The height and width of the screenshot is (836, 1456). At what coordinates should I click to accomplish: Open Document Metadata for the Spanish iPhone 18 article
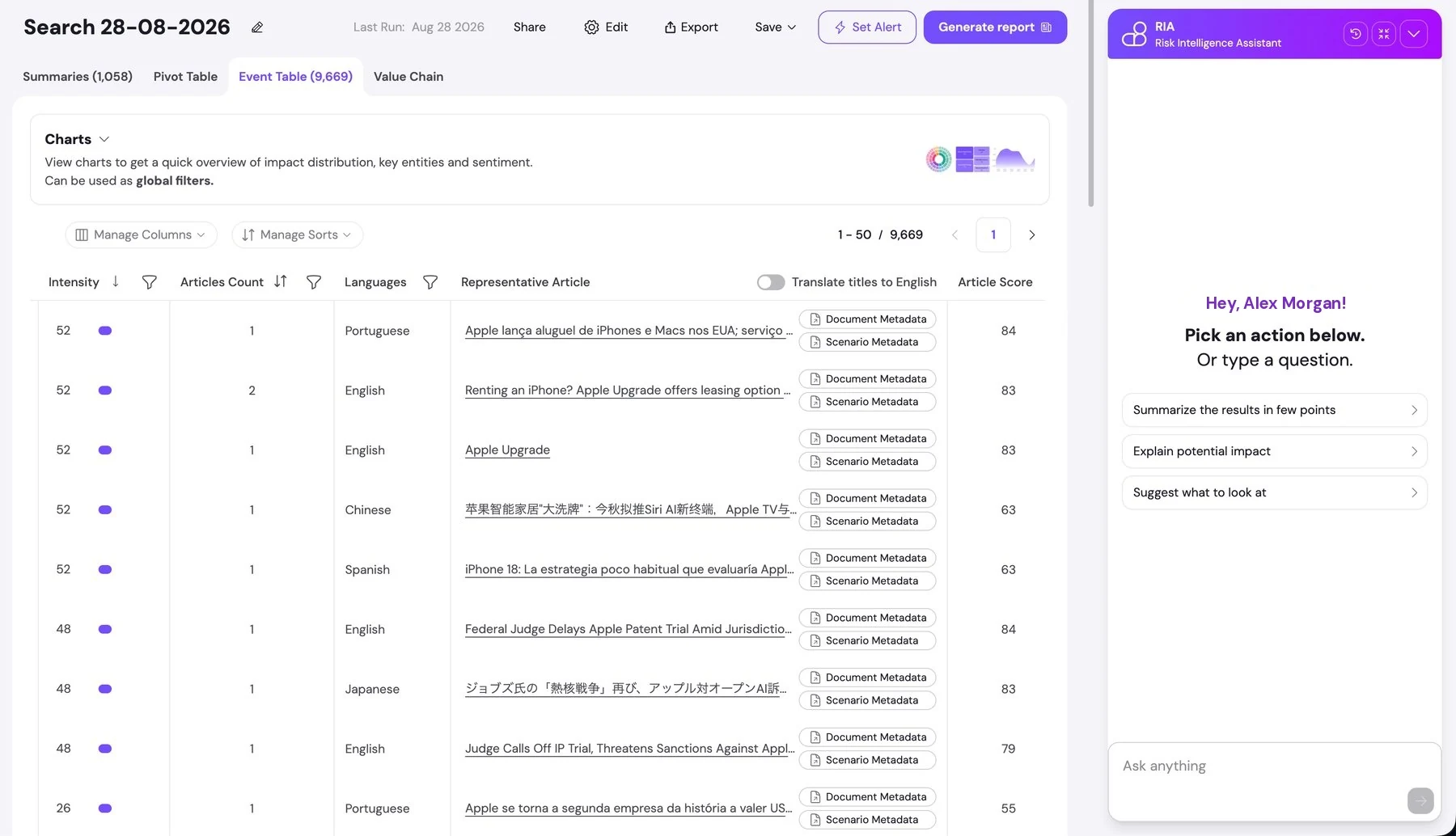click(867, 558)
